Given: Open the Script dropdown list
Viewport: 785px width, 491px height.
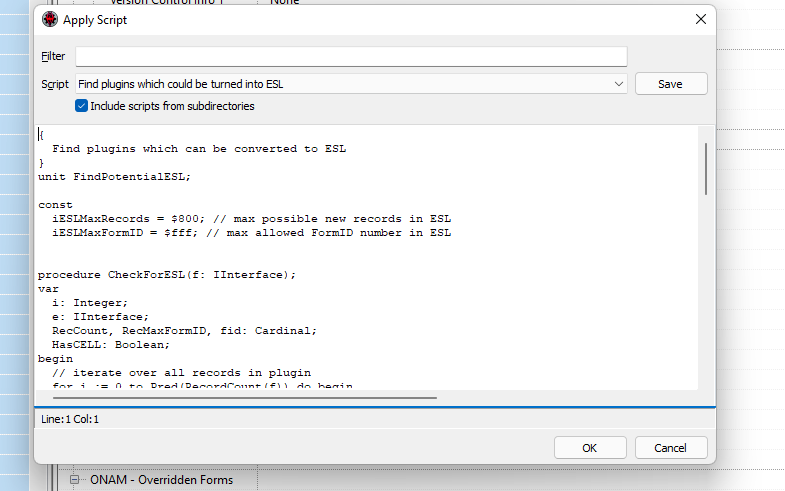Looking at the screenshot, I should (x=619, y=84).
